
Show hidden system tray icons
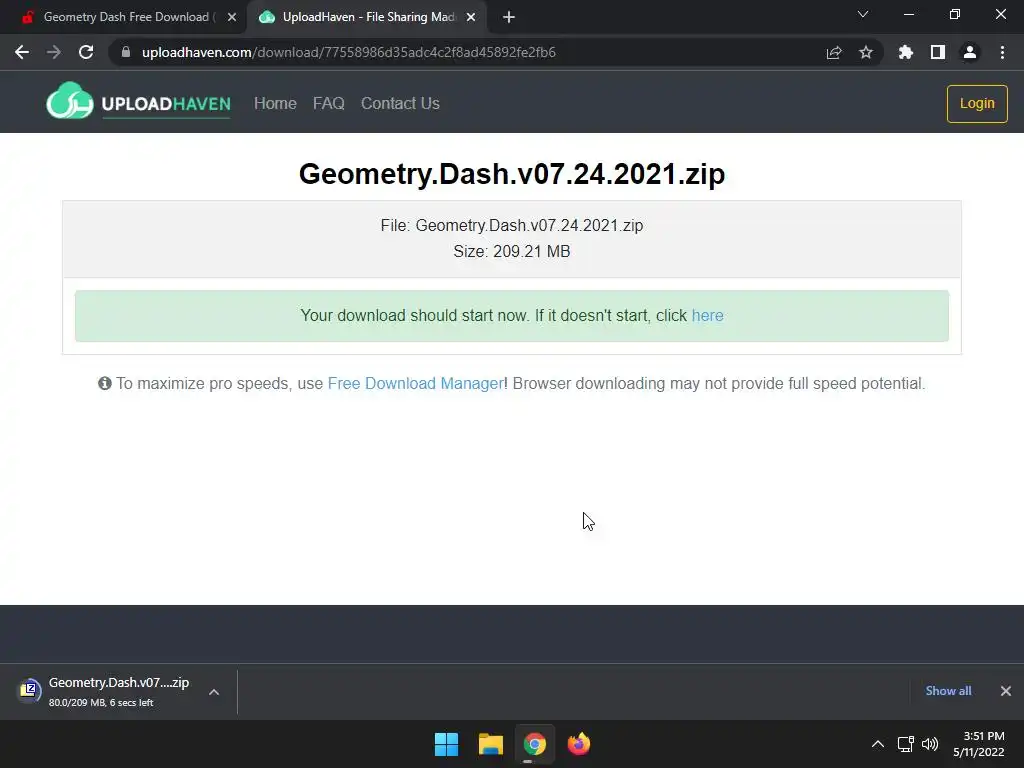click(878, 744)
